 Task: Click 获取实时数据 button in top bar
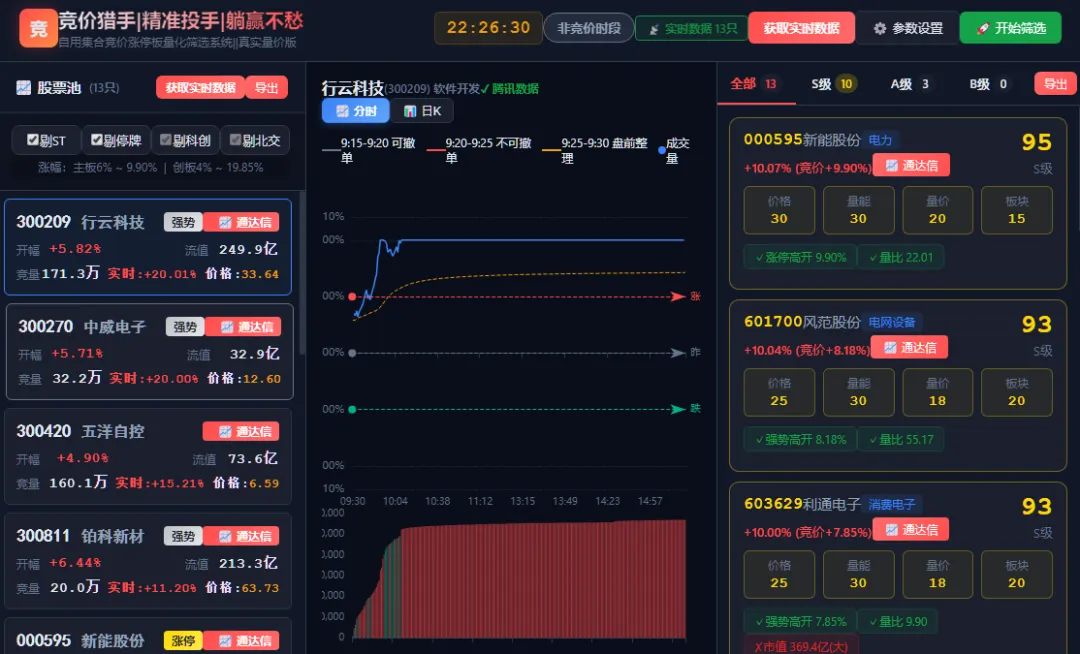[x=802, y=28]
